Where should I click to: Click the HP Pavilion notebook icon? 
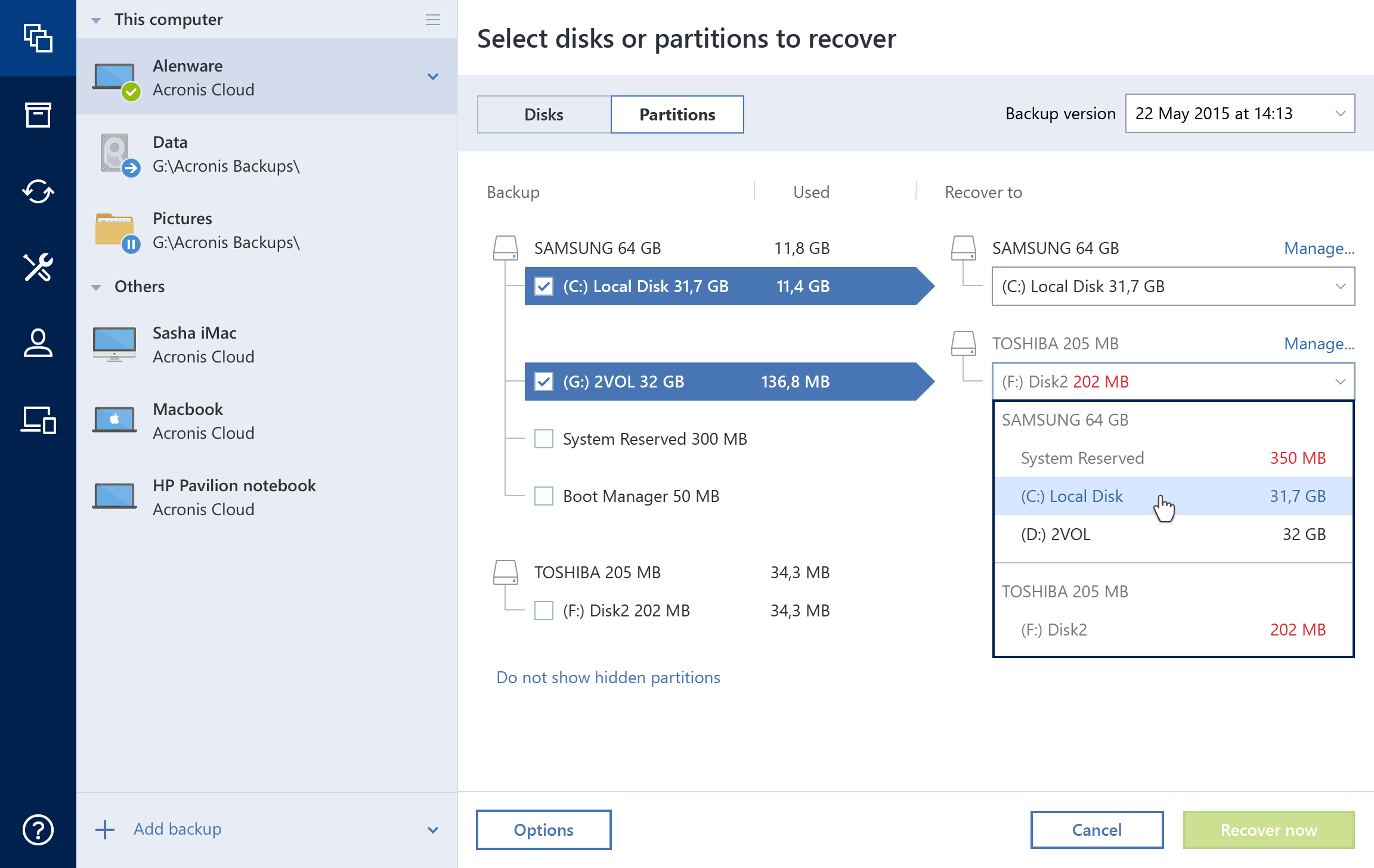(114, 496)
